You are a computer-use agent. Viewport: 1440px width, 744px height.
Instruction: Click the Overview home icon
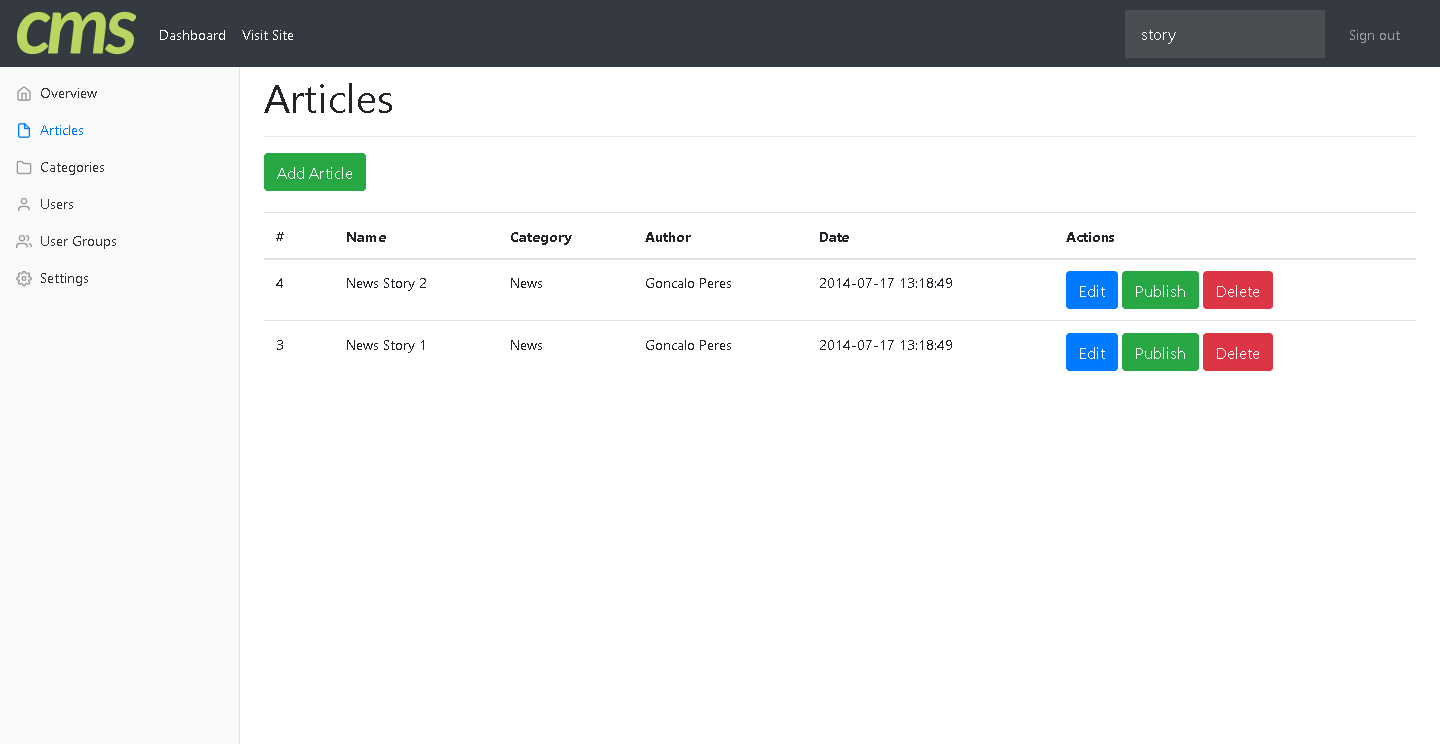(24, 94)
